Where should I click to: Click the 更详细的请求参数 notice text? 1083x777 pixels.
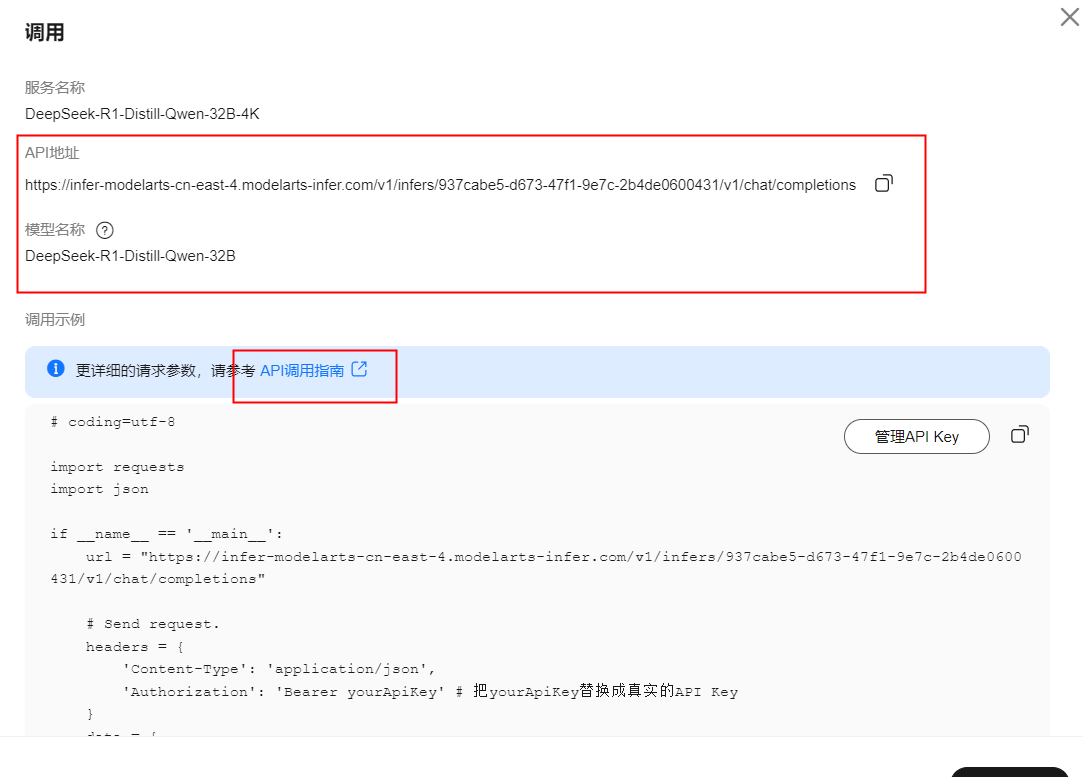[165, 371]
